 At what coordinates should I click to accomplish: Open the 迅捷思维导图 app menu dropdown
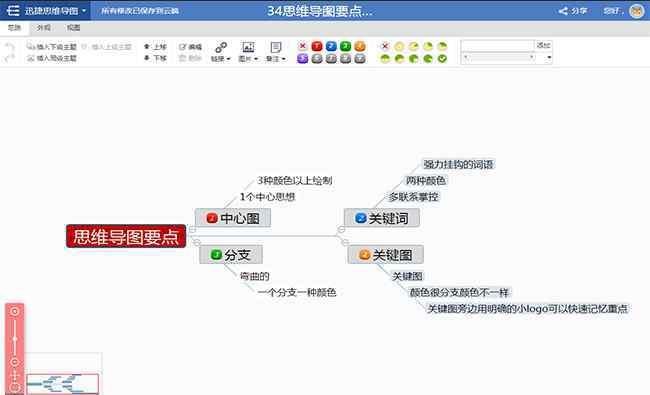coord(84,10)
